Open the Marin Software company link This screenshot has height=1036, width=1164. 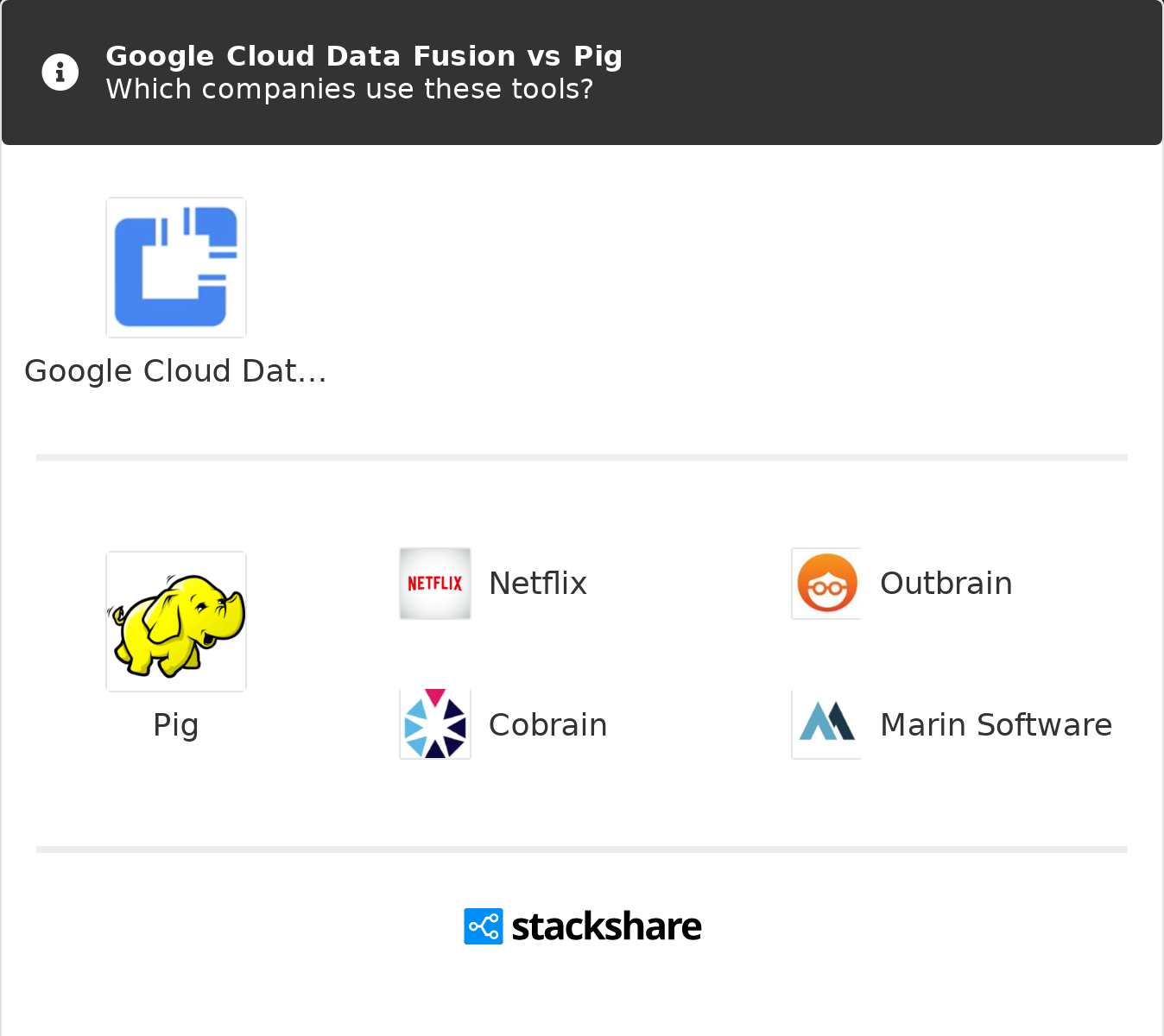pyautogui.click(x=996, y=725)
